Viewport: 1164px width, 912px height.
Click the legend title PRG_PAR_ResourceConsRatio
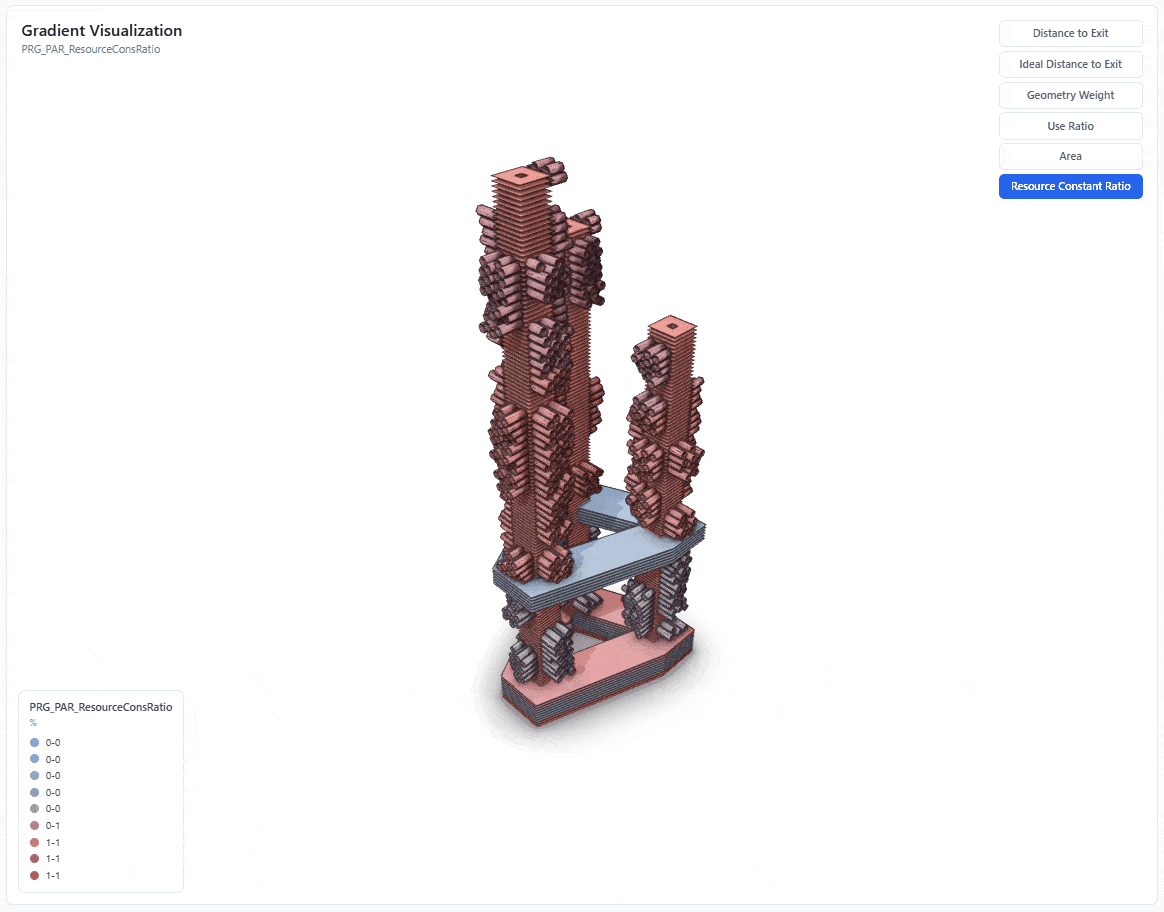(101, 707)
